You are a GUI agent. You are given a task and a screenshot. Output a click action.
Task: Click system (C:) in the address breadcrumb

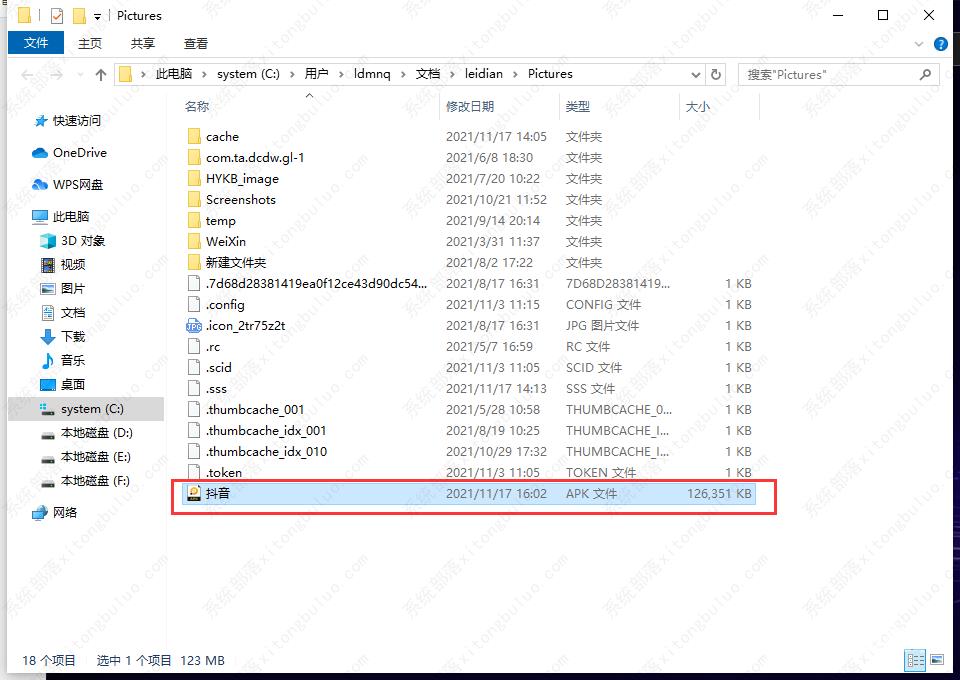click(x=248, y=74)
